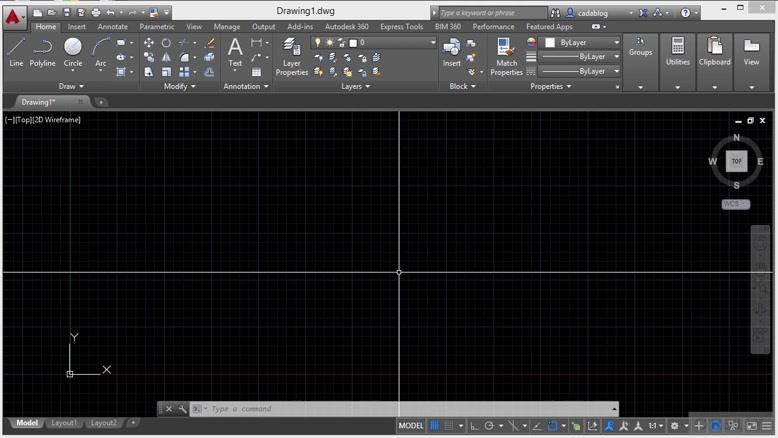This screenshot has height=438, width=778.
Task: Click the Help question mark button
Action: click(685, 13)
